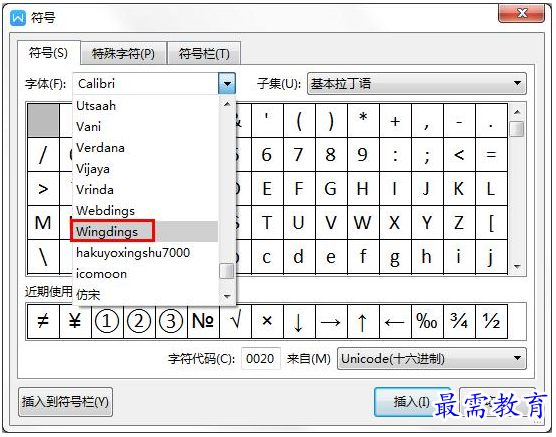
Task: Select the № numero recent symbol
Action: (x=203, y=321)
